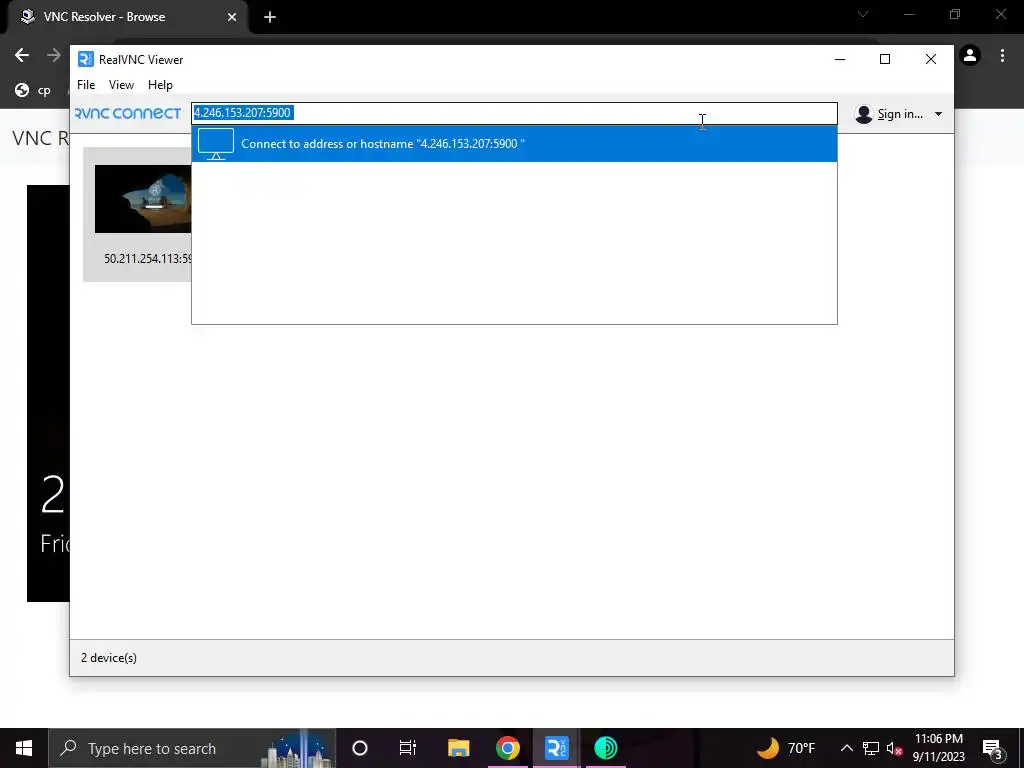Click the weather 70°F widget on the taskbar
Image resolution: width=1024 pixels, height=768 pixels.
point(786,748)
